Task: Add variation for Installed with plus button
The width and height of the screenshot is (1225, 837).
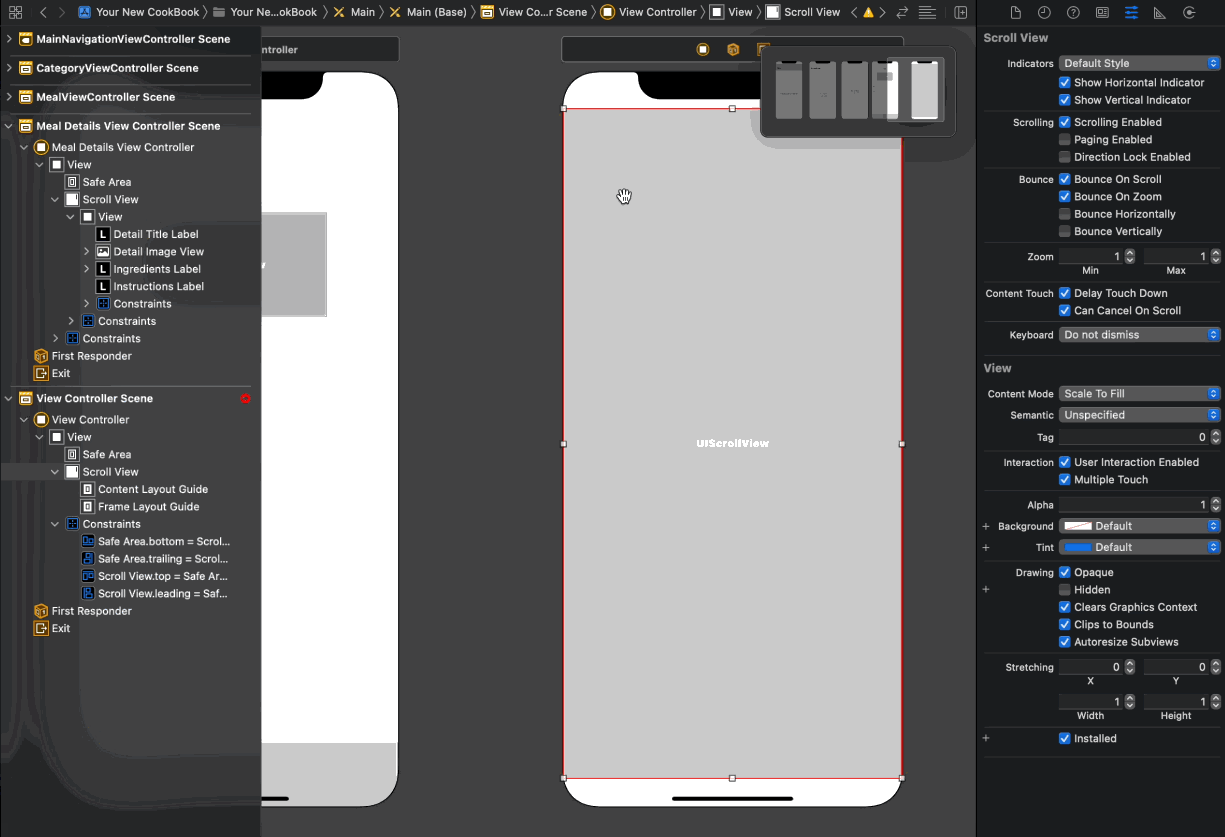Action: [986, 739]
